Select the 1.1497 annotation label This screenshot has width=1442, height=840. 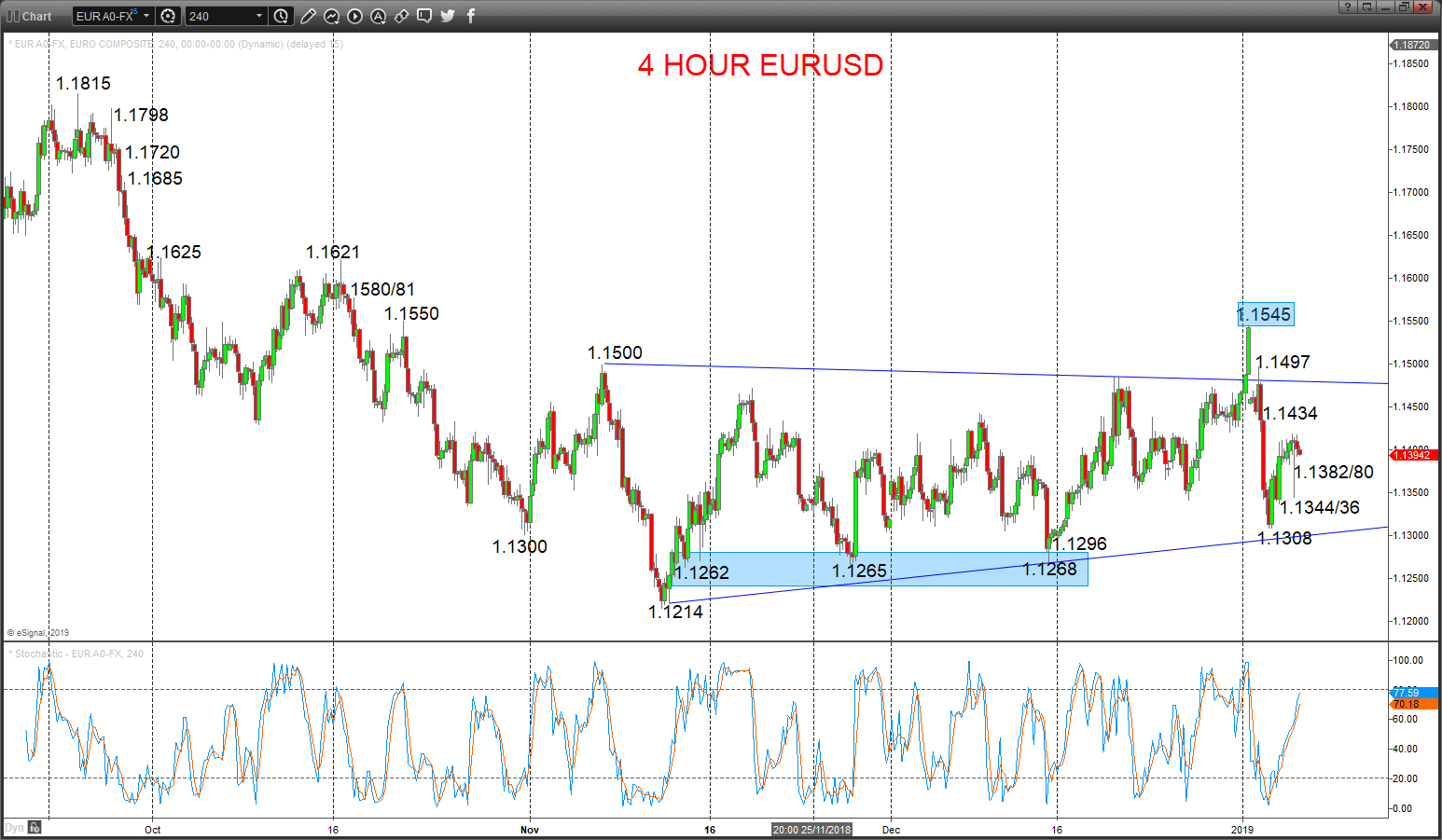click(1283, 362)
